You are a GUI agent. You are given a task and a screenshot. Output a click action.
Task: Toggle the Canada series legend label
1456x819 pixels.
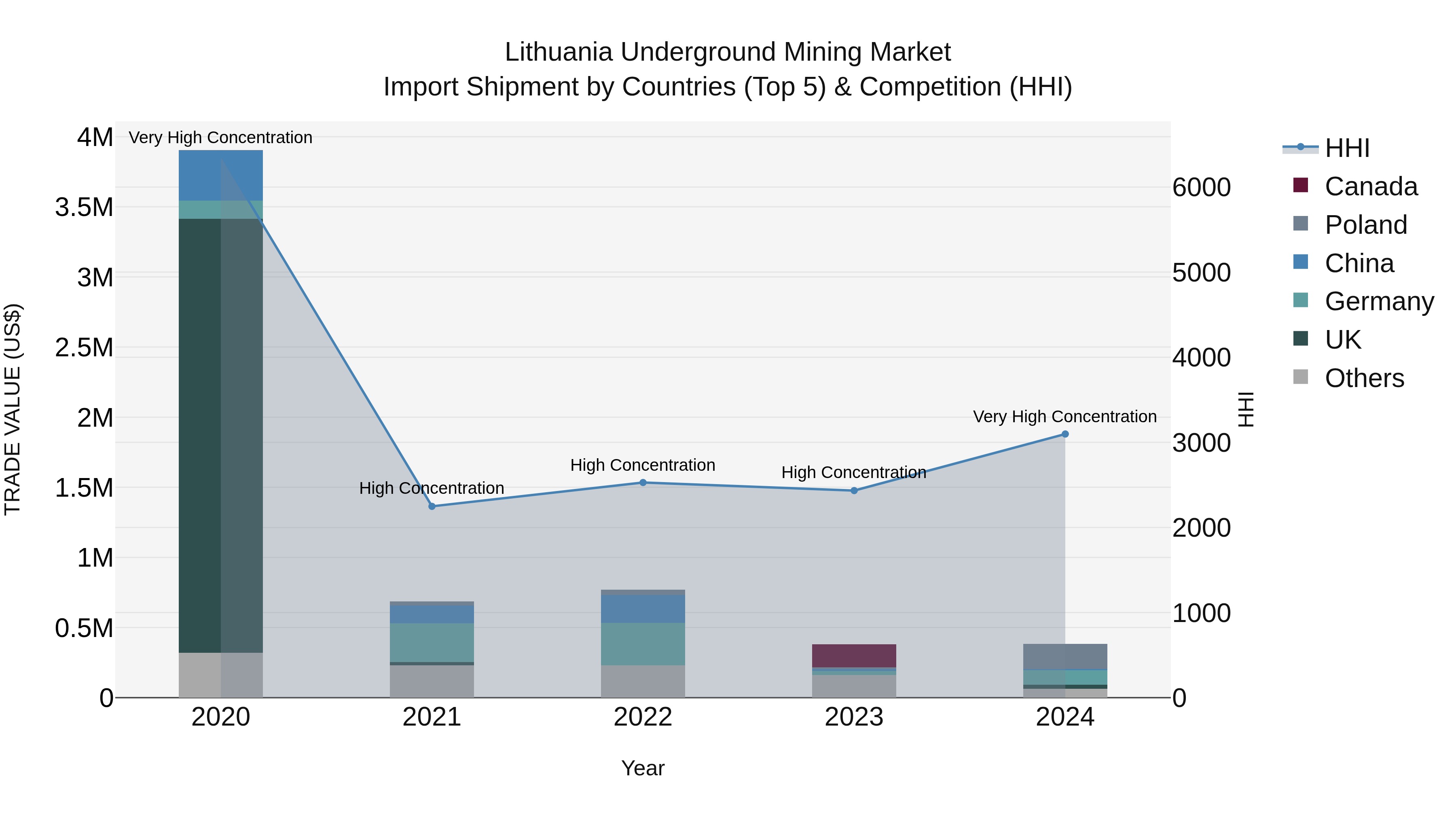click(x=1371, y=186)
